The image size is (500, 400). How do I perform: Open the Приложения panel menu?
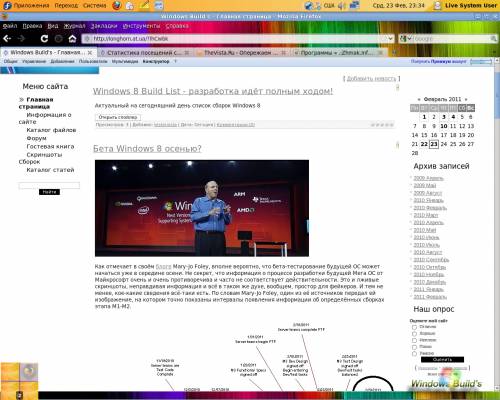tap(31, 5)
